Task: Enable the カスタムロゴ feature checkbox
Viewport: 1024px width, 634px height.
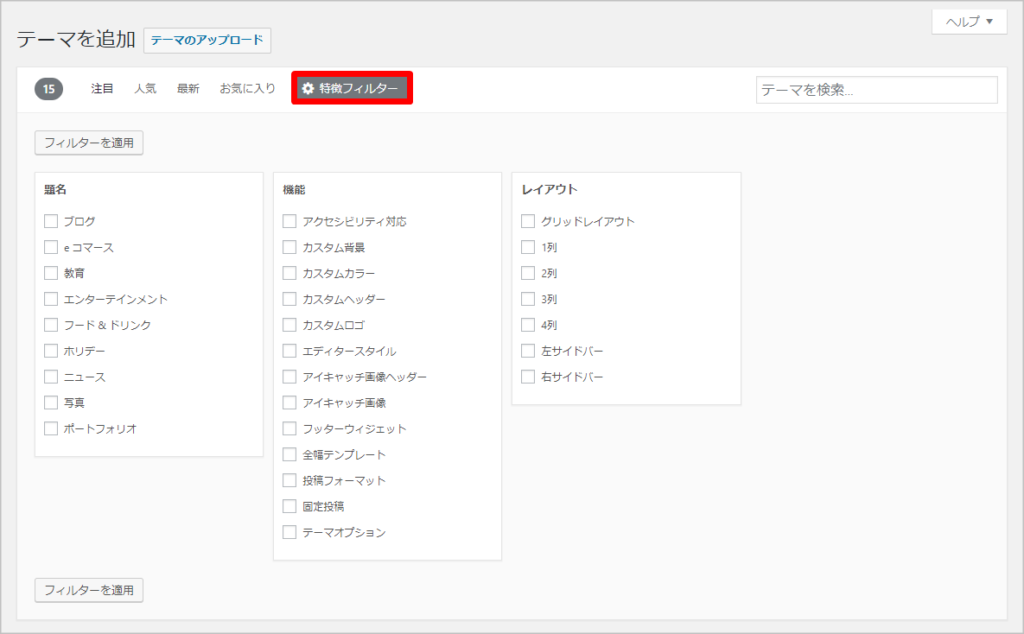Action: click(290, 325)
